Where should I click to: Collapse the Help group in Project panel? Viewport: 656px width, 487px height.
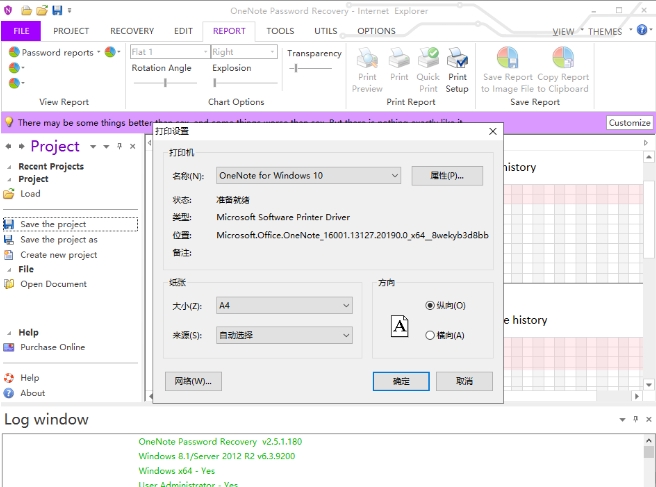point(9,333)
